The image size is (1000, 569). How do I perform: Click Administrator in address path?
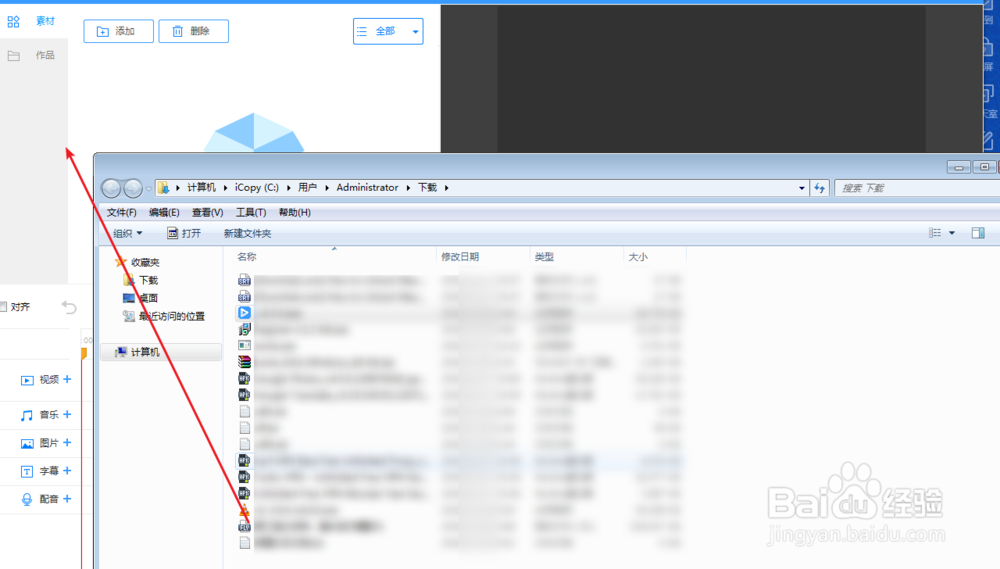367,188
